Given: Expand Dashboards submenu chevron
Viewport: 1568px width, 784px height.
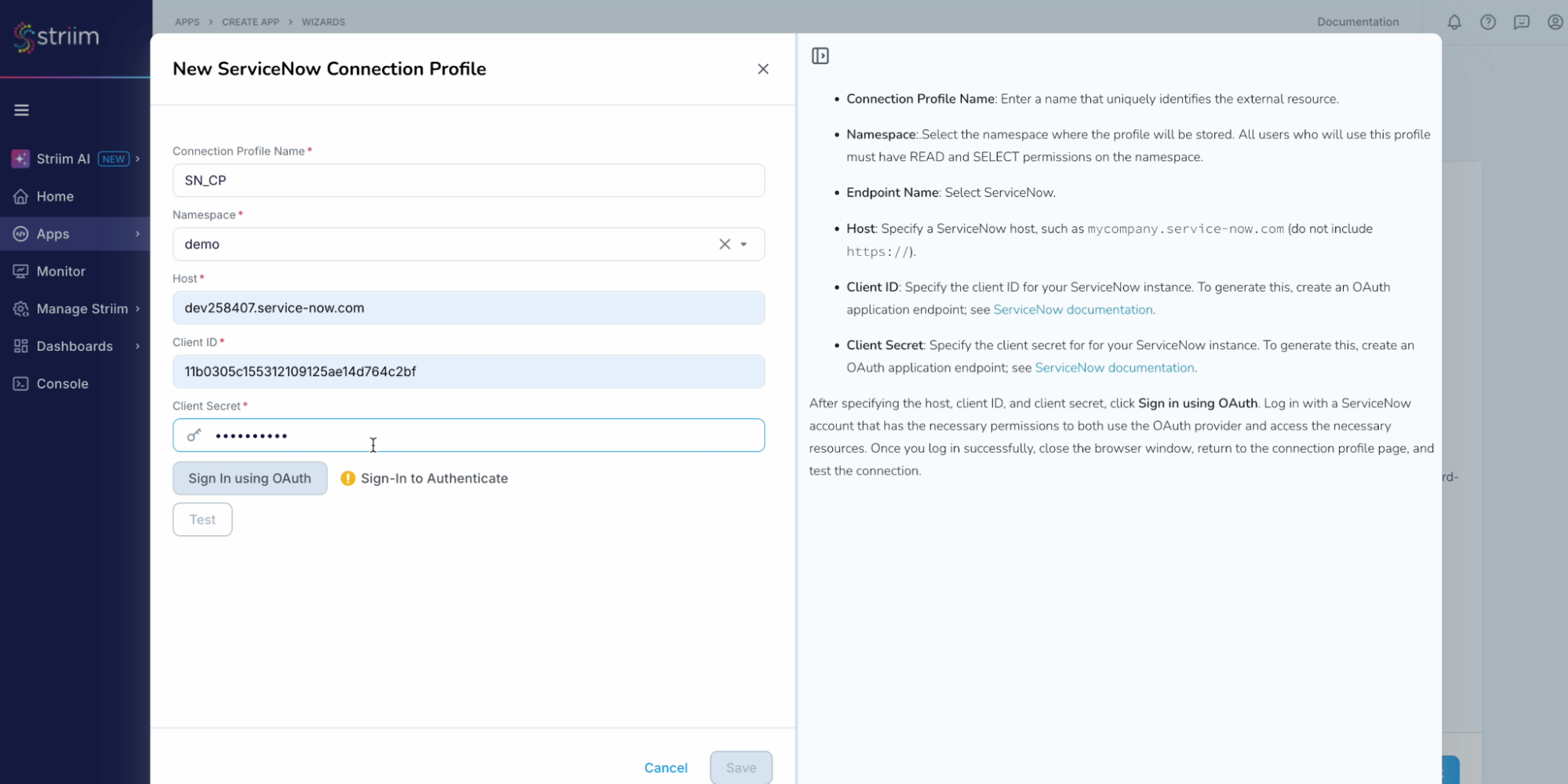Looking at the screenshot, I should coord(137,346).
